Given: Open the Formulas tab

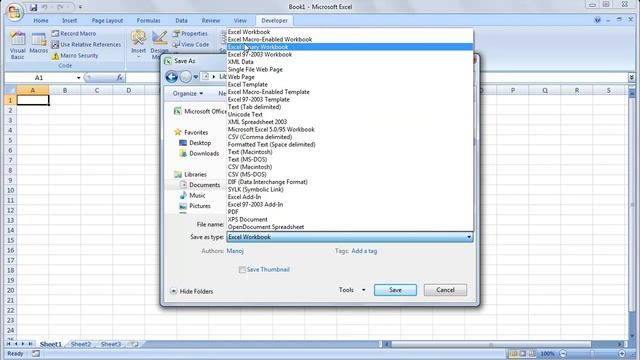Looking at the screenshot, I should [149, 20].
